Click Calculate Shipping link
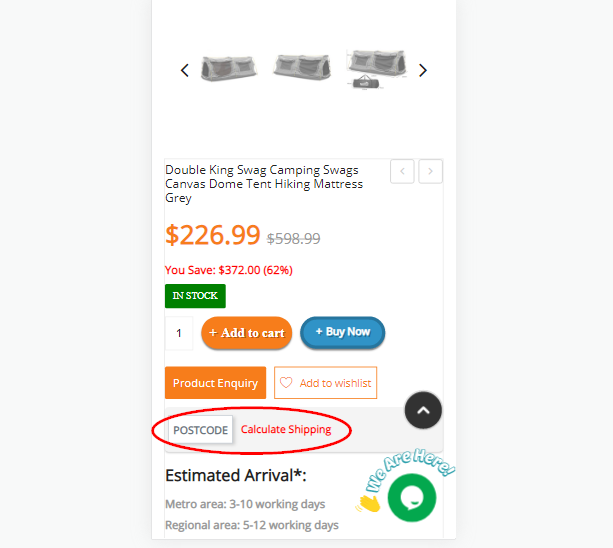Viewport: 613px width, 548px height. point(286,430)
